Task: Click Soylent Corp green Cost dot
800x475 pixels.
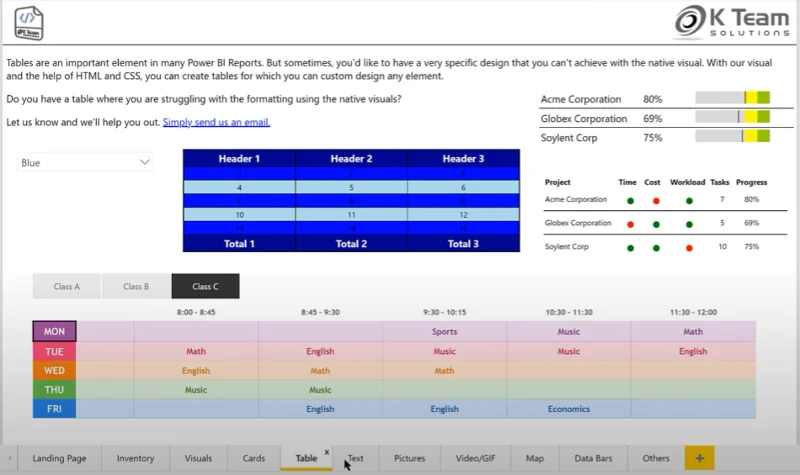Action: coord(656,248)
